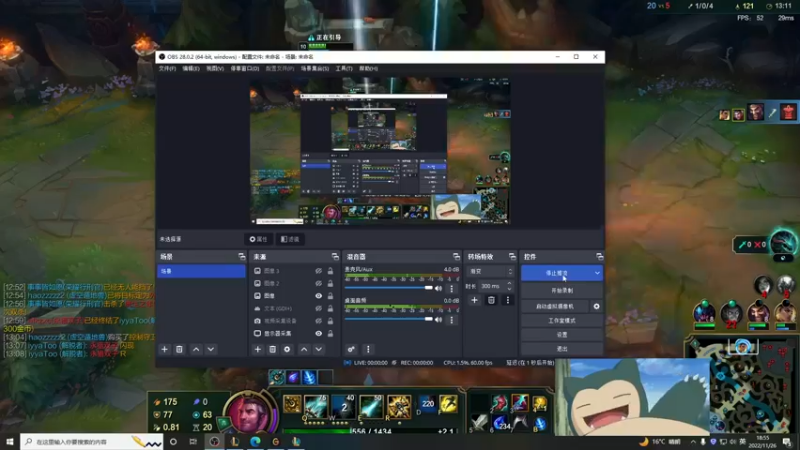The height and width of the screenshot is (450, 800).
Task: Toggle lock on 显示器采集 source
Action: 330,333
